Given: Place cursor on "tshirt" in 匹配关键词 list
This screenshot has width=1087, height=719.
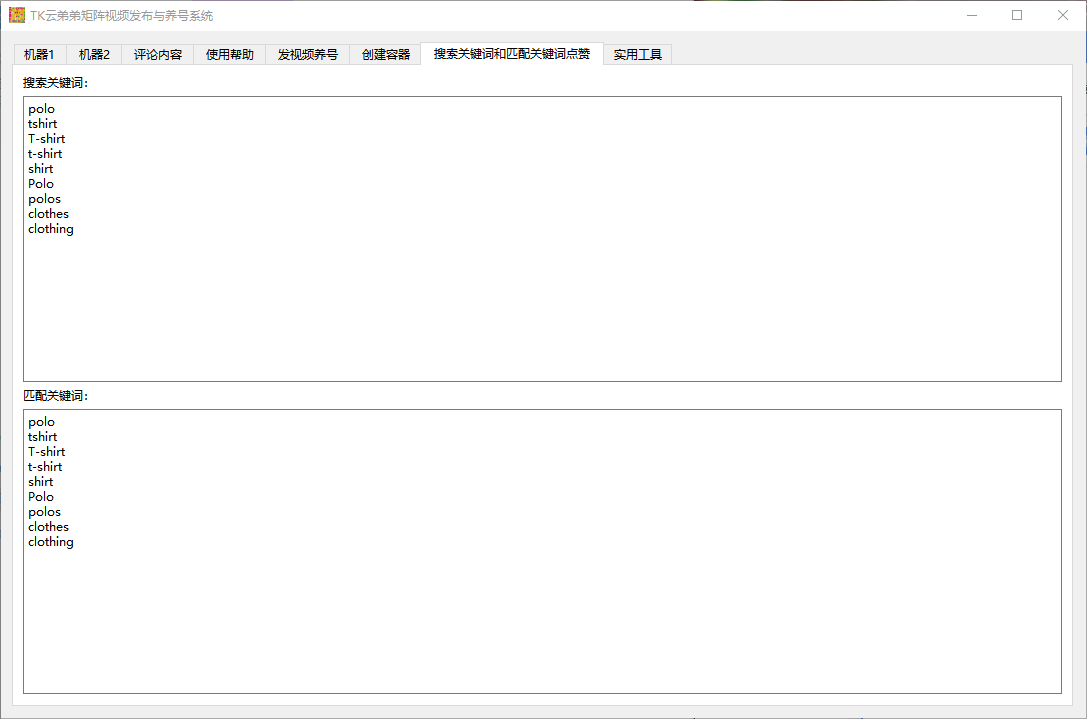Looking at the screenshot, I should click(43, 437).
